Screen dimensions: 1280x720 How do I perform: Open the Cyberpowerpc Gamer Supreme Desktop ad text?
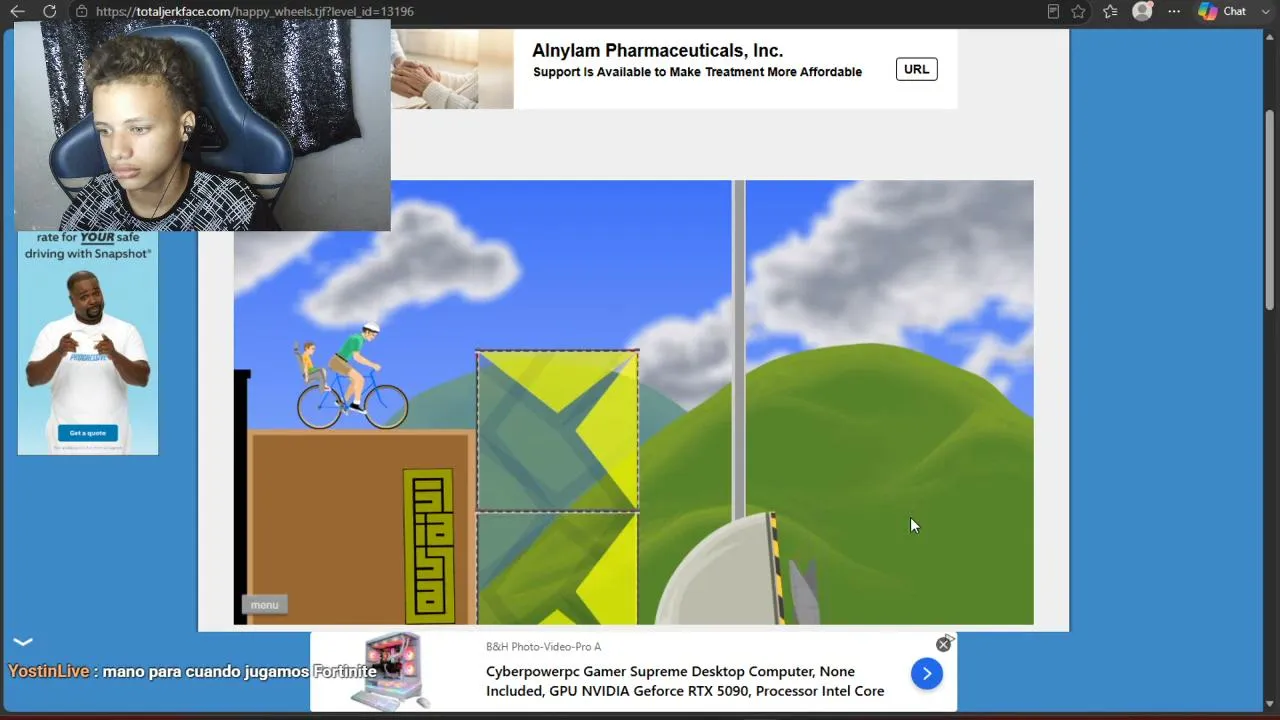pos(685,681)
